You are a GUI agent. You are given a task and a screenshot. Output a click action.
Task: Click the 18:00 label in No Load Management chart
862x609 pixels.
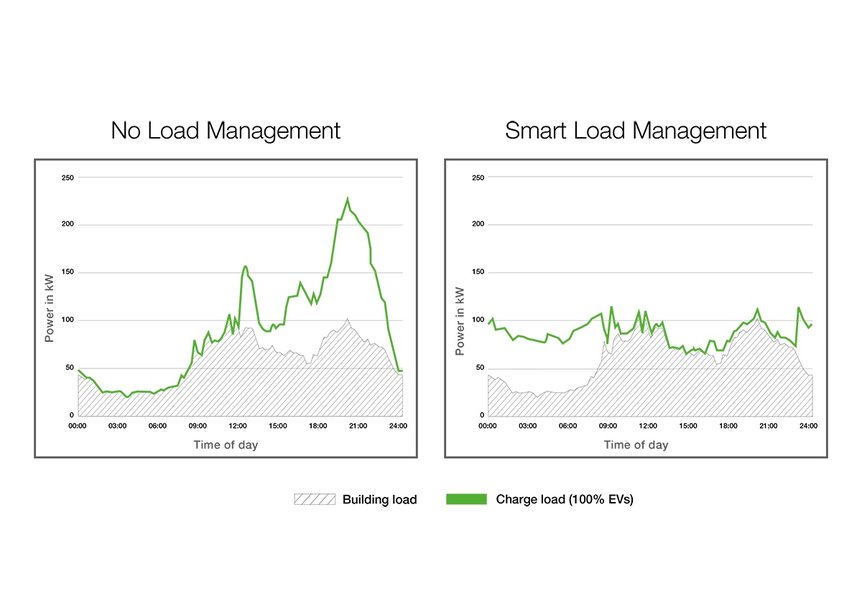tap(318, 426)
